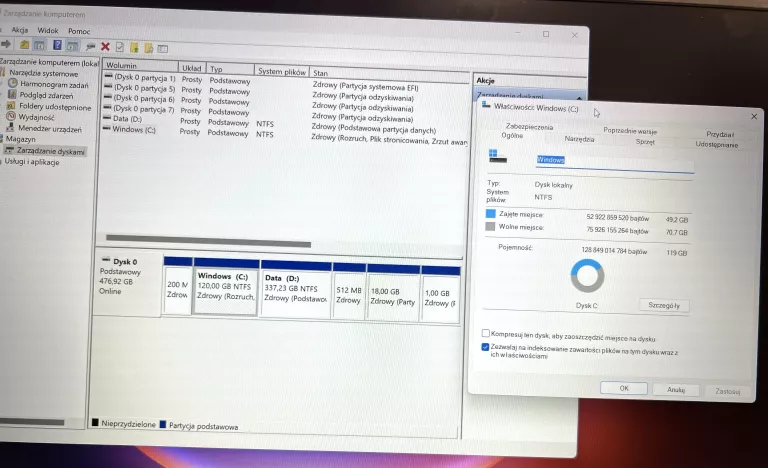The height and width of the screenshot is (468, 768).
Task: Click the plug-shaped toolbar icon before red X
Action: coord(90,47)
